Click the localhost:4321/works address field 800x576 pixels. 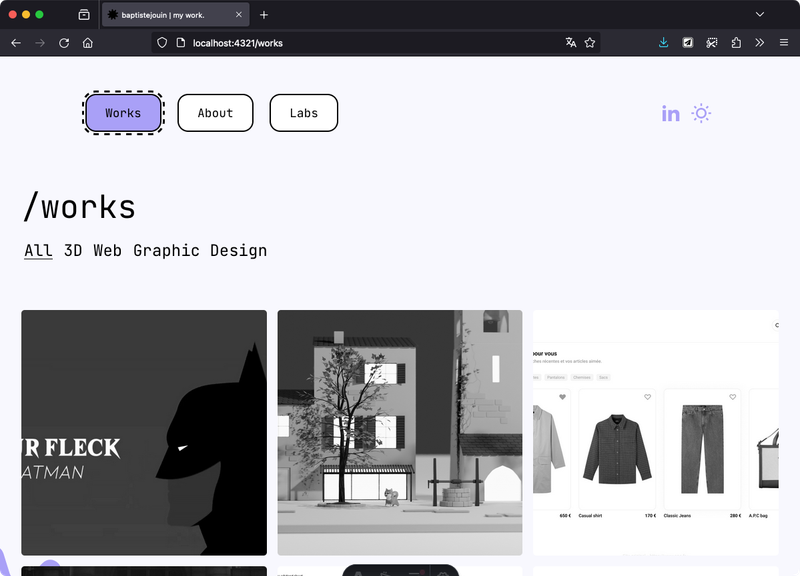(x=378, y=43)
